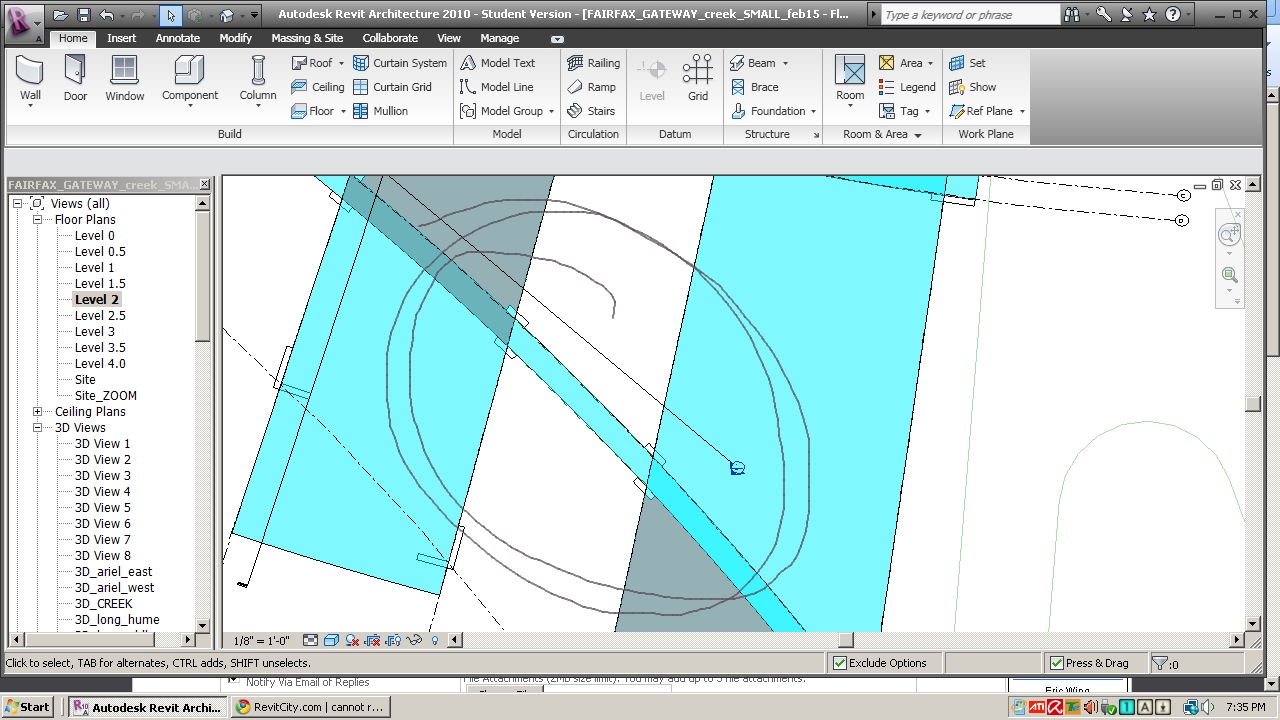Click in the keyword search field
Viewport: 1280px width, 720px height.
[x=968, y=15]
